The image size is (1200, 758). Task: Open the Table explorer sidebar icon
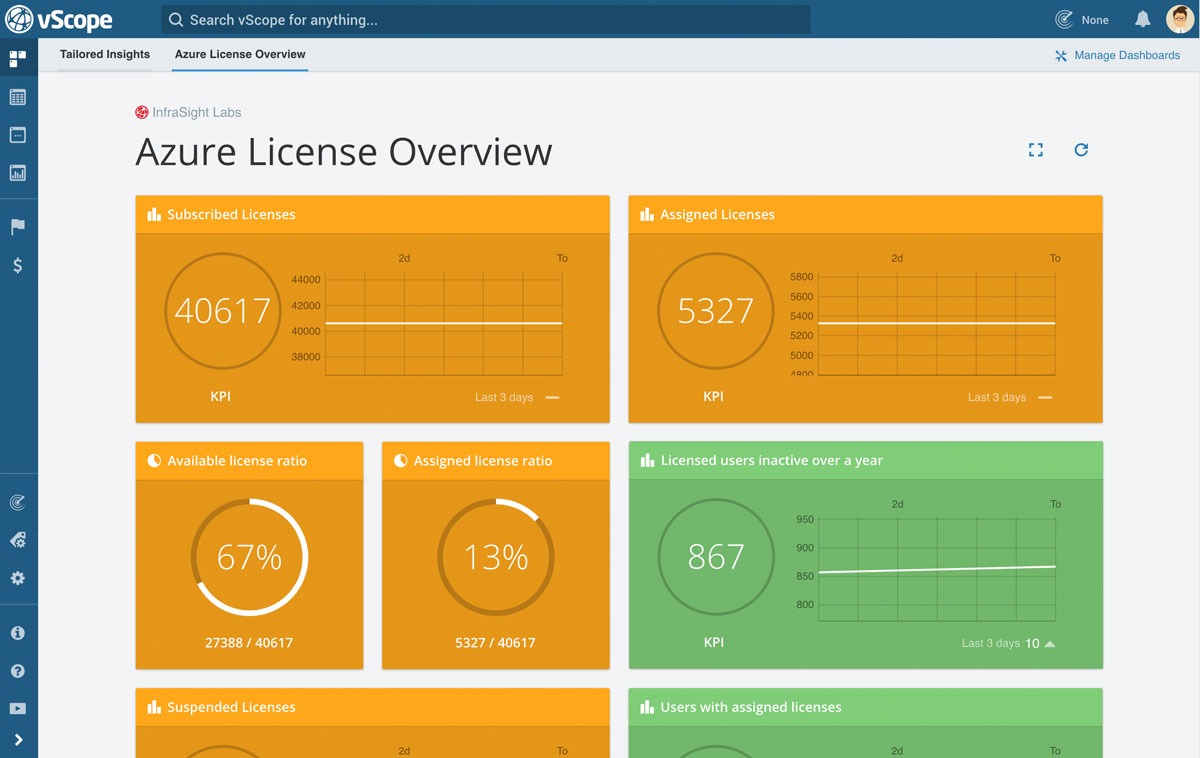[x=17, y=97]
